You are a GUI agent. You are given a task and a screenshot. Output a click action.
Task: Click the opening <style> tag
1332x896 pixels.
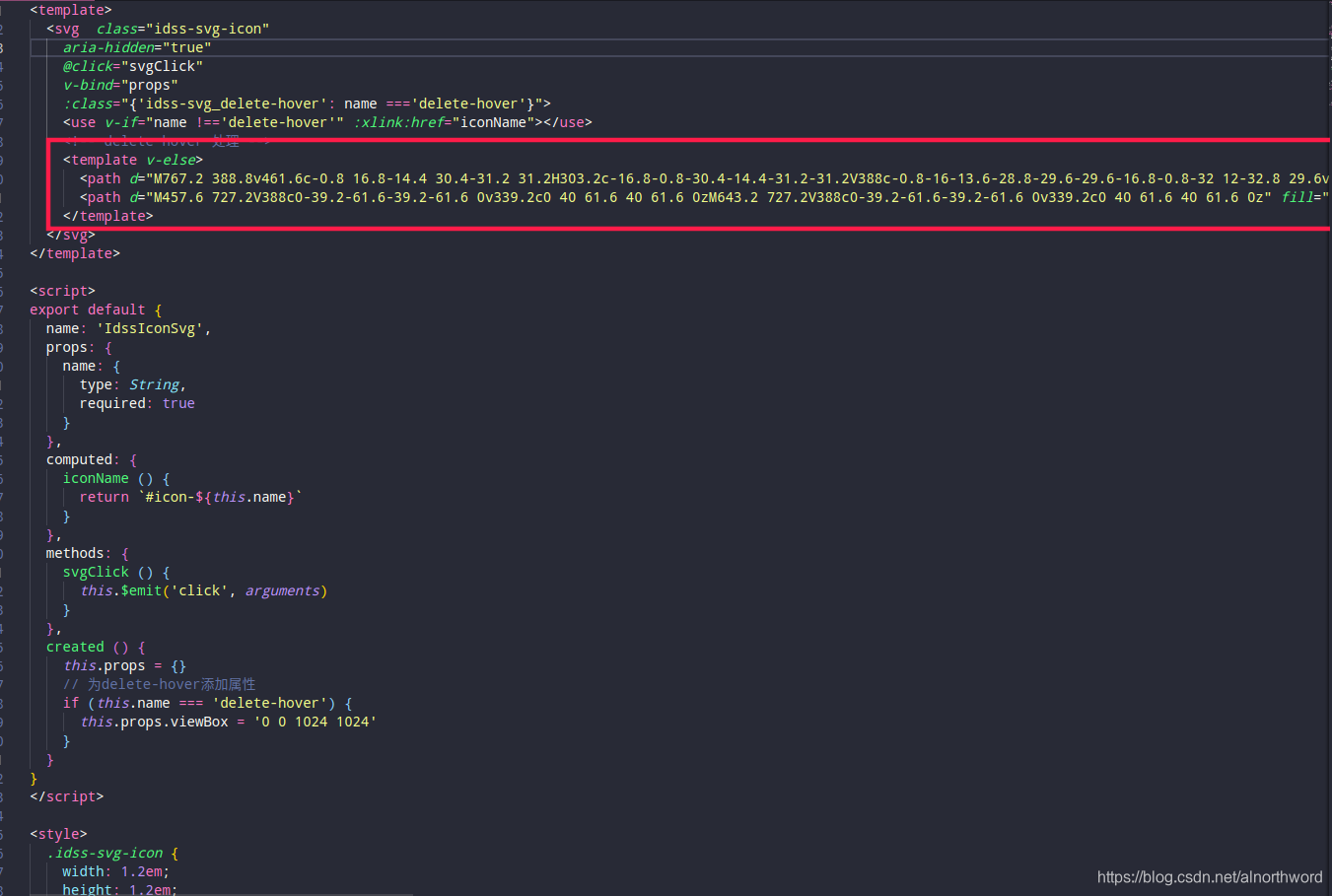pos(58,834)
